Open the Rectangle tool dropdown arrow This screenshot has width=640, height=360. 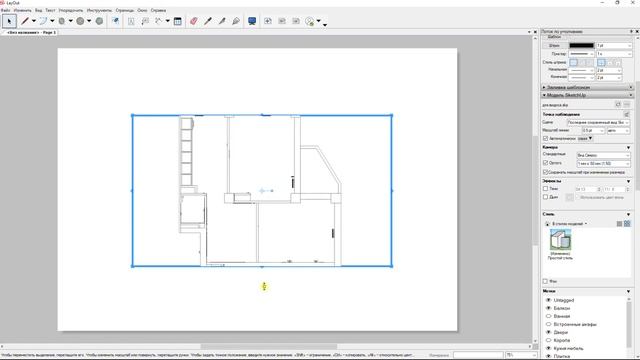point(70,21)
